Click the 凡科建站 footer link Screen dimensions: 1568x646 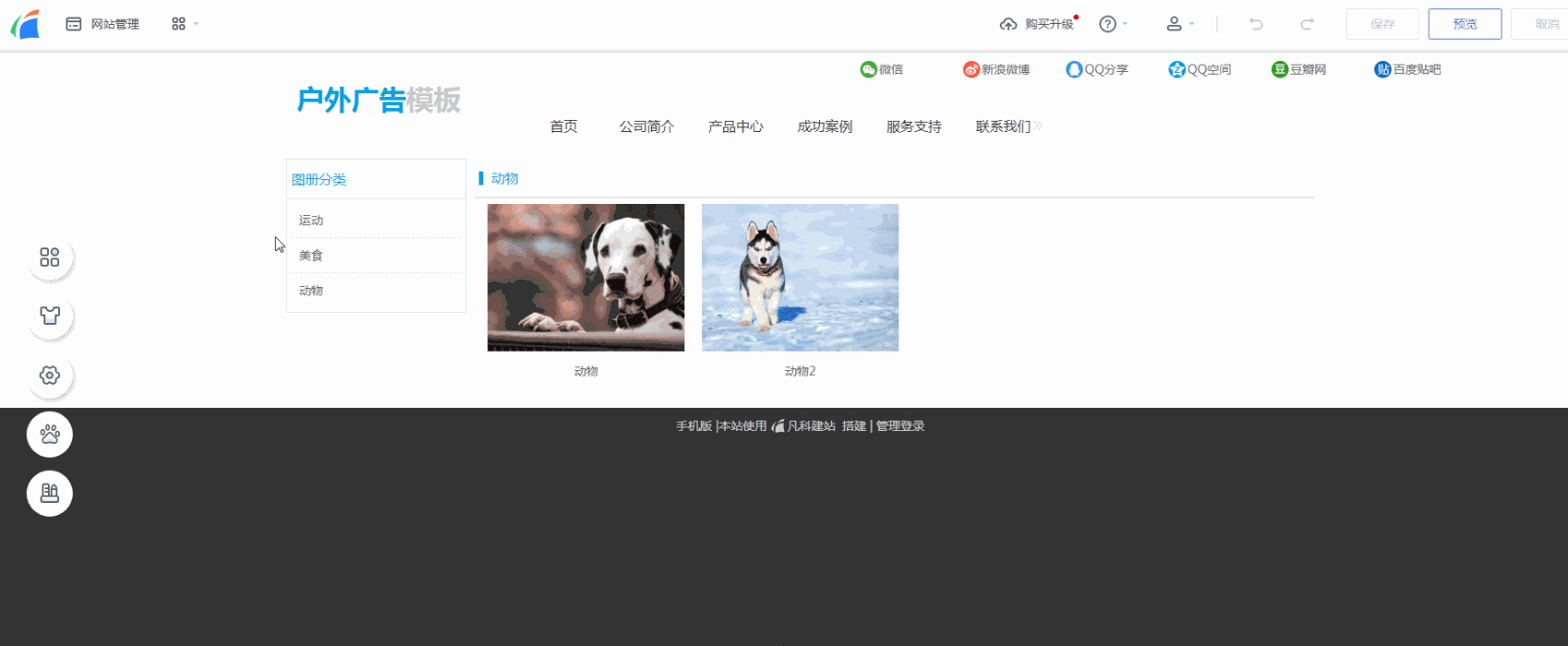click(x=811, y=426)
